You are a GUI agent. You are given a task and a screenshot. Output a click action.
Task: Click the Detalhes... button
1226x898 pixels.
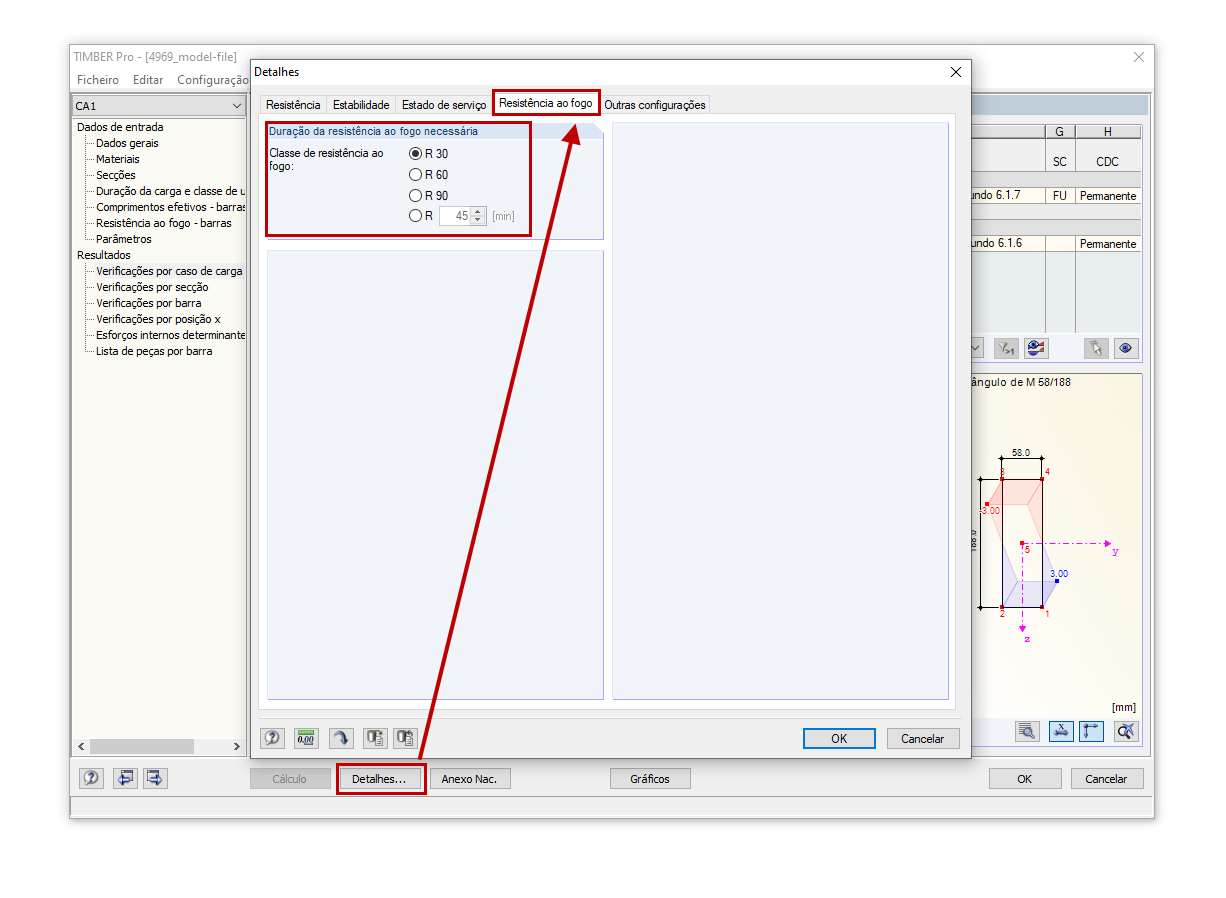[x=380, y=778]
